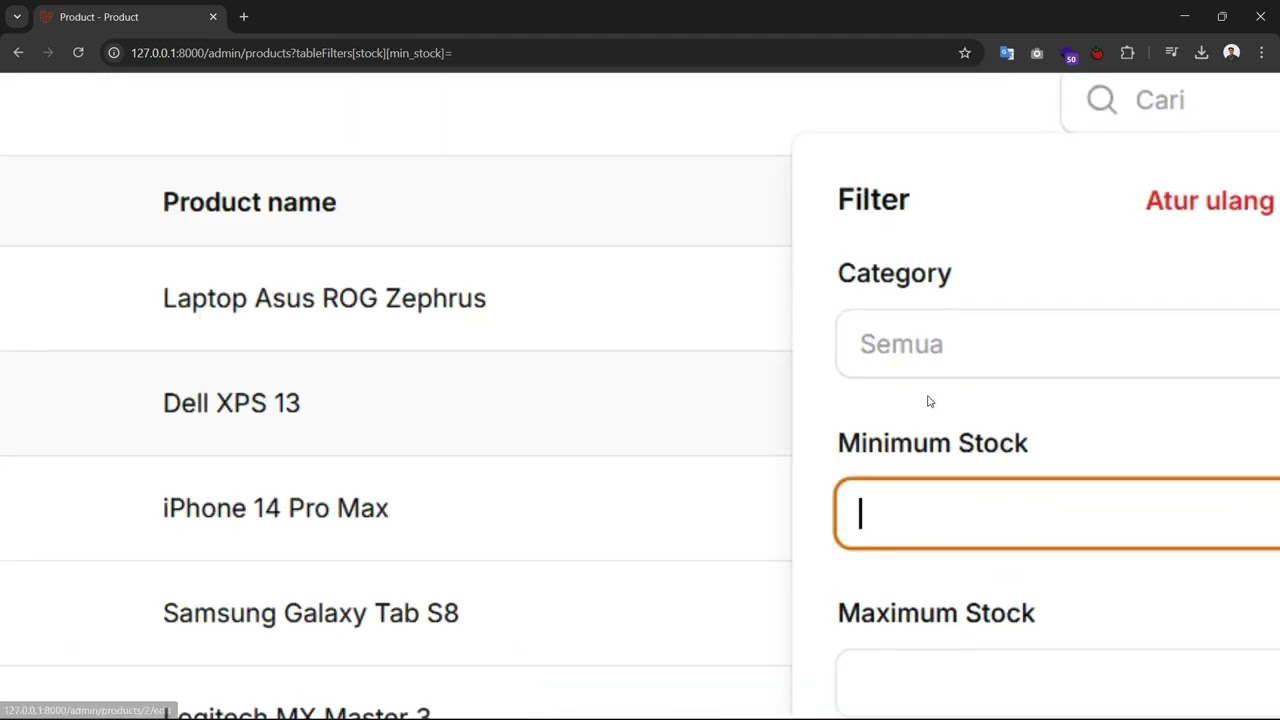
Task: Minimize the browser window
Action: [x=1185, y=17]
